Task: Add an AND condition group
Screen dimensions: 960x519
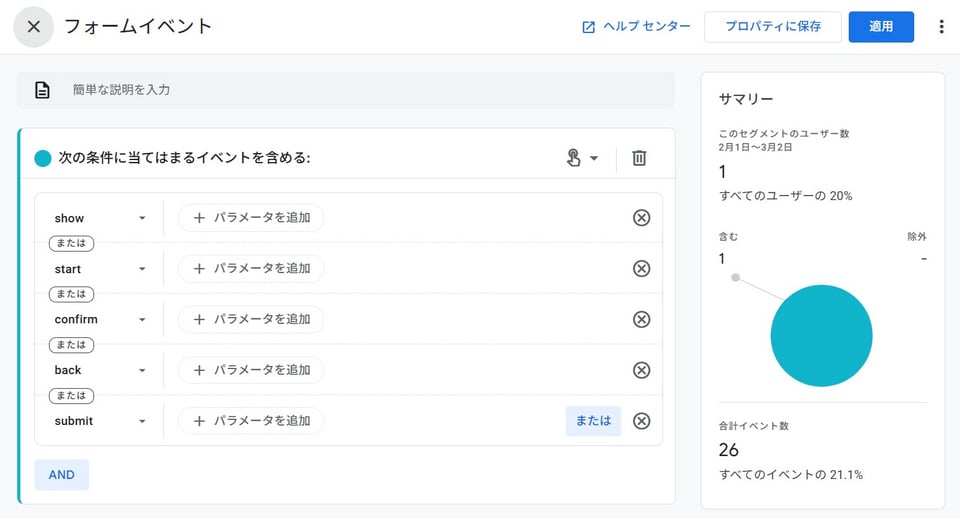Action: (61, 475)
